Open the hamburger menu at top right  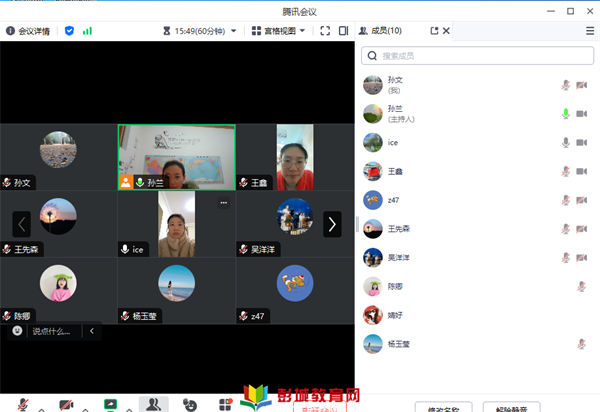[590, 31]
